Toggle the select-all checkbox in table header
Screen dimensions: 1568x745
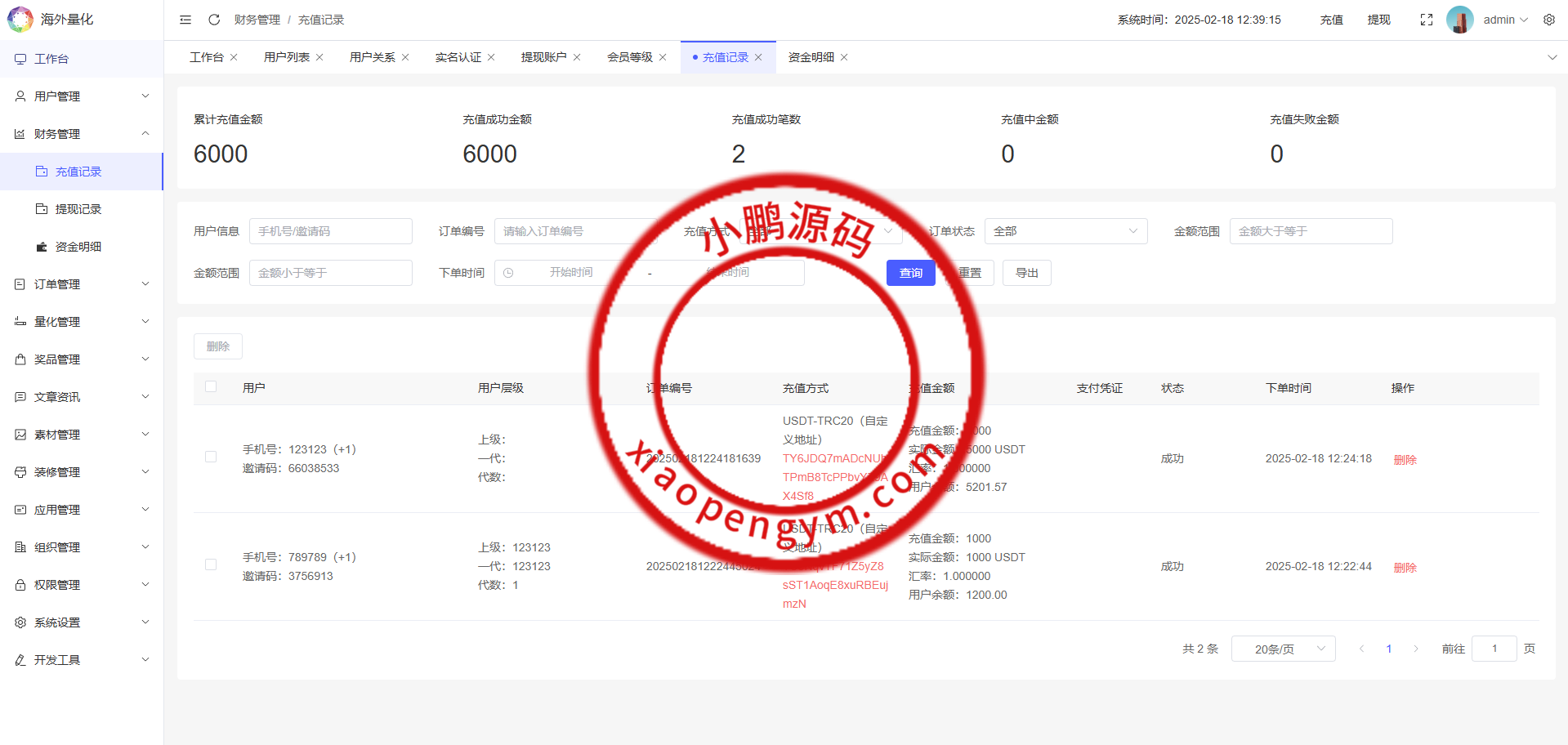(x=211, y=387)
